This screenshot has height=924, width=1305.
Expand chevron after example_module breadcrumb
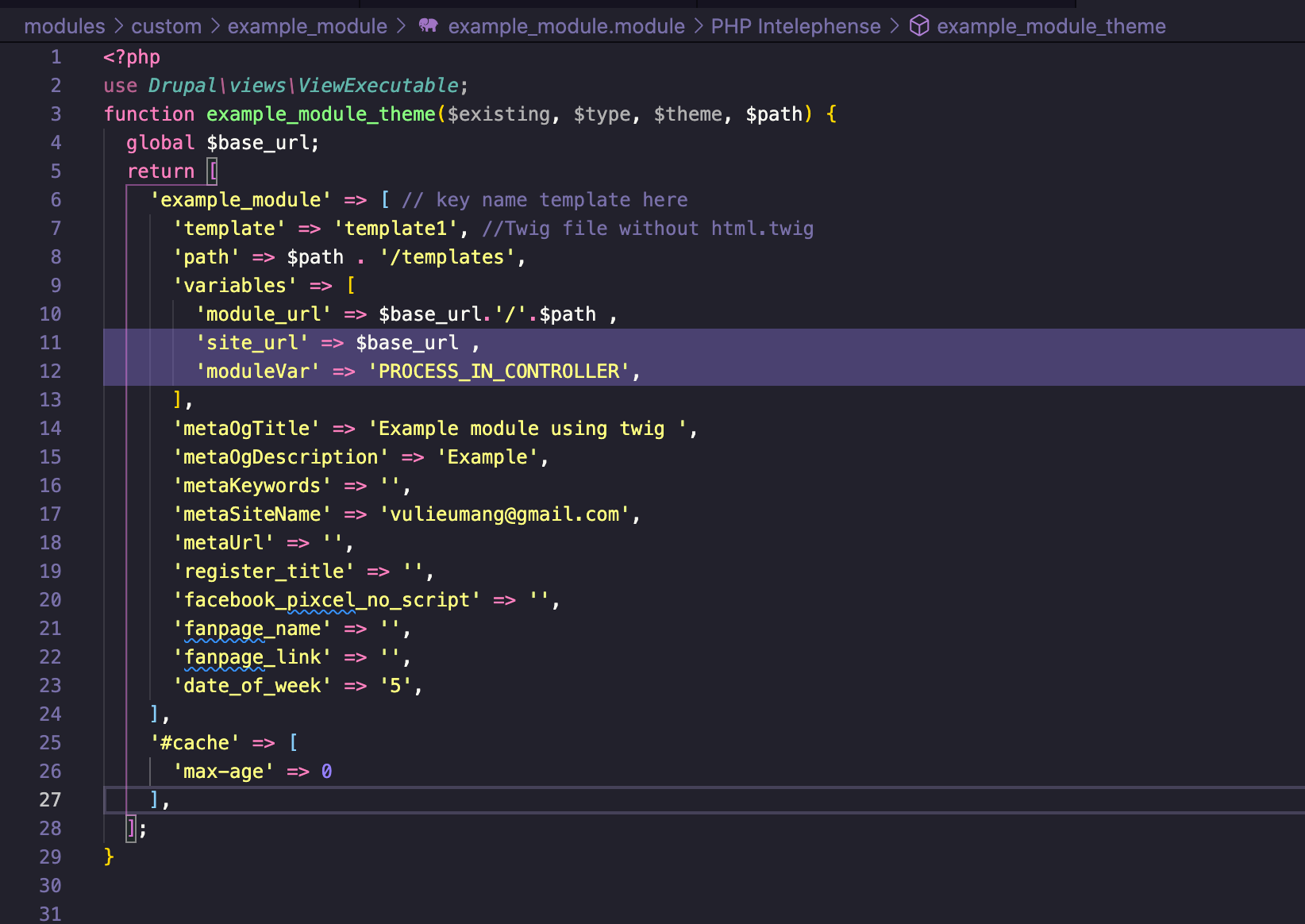pos(401,26)
